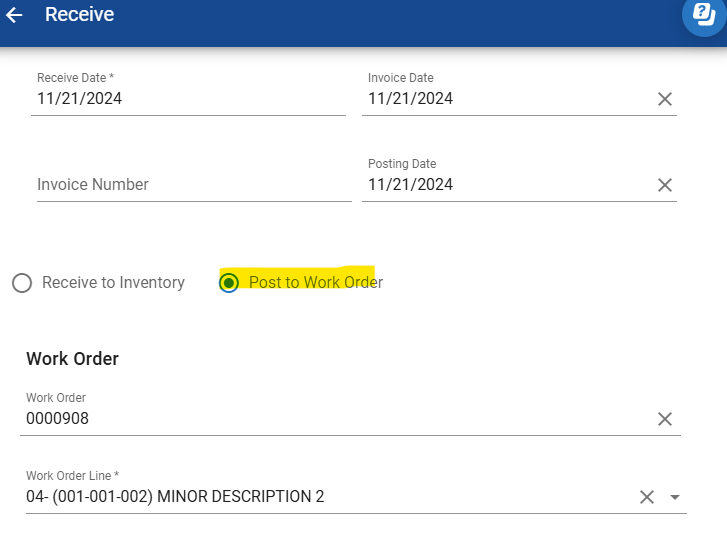Click the Work Order section heading

coord(72,358)
